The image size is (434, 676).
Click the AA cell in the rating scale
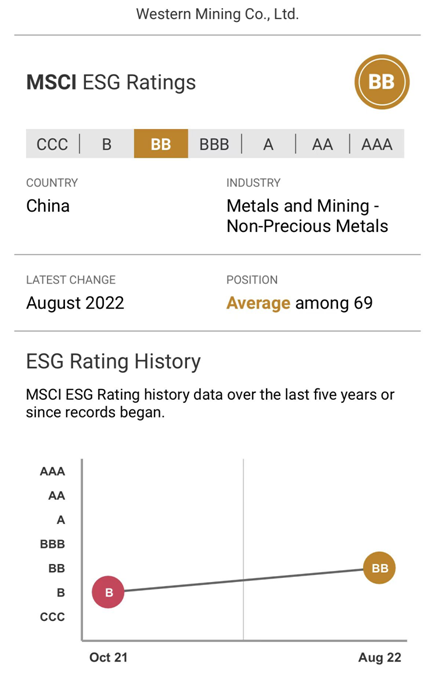point(322,144)
